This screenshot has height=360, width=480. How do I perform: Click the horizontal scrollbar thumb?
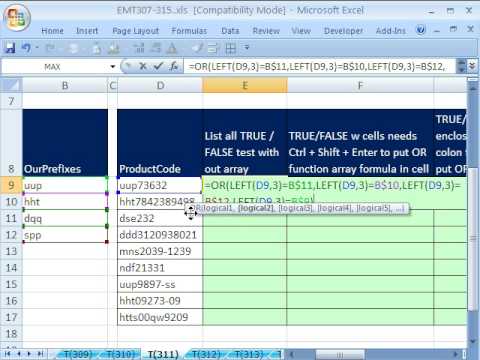[x=340, y=354]
